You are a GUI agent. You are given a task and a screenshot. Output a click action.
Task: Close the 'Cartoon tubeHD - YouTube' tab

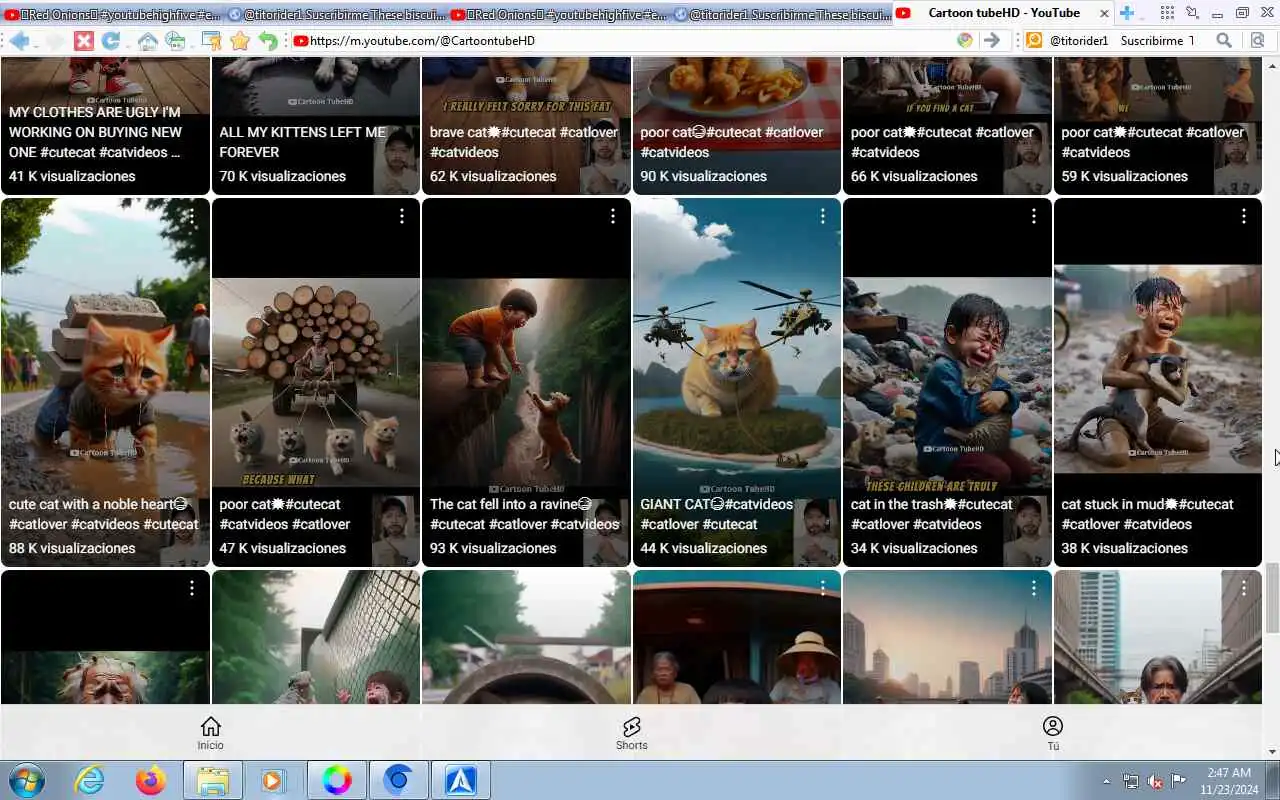point(1104,13)
